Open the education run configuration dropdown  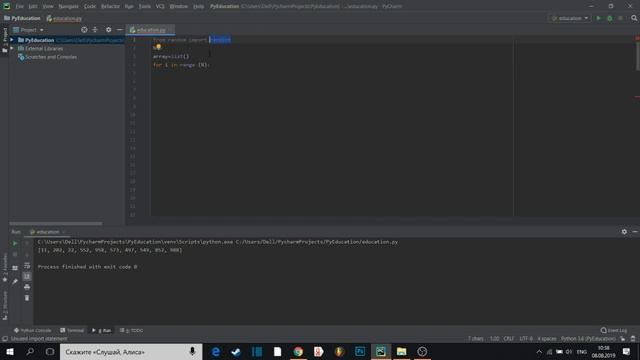click(570, 18)
